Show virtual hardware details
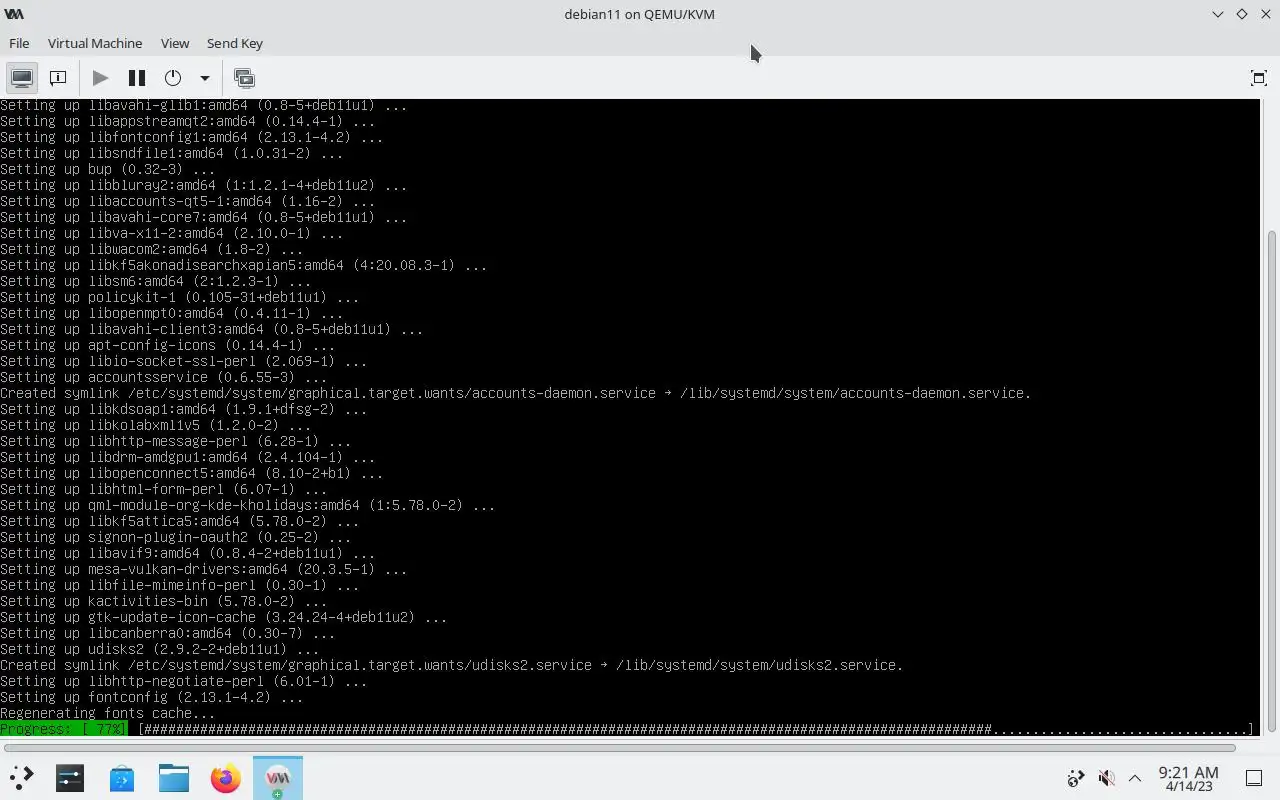 click(x=58, y=78)
